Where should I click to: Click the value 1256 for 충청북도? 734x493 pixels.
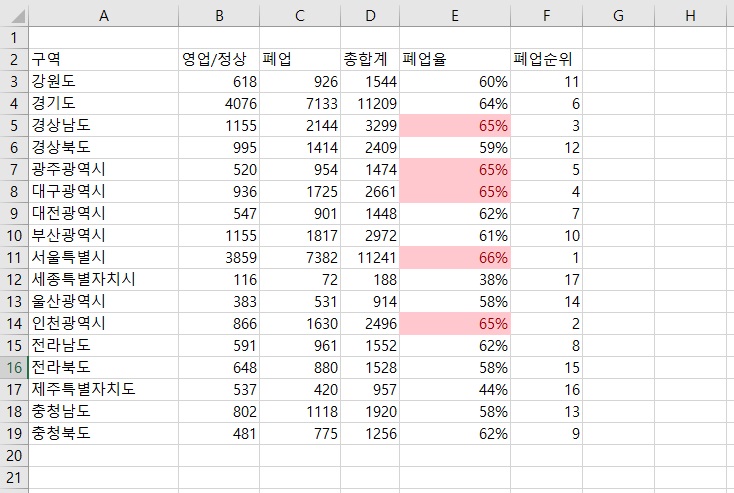370,434
